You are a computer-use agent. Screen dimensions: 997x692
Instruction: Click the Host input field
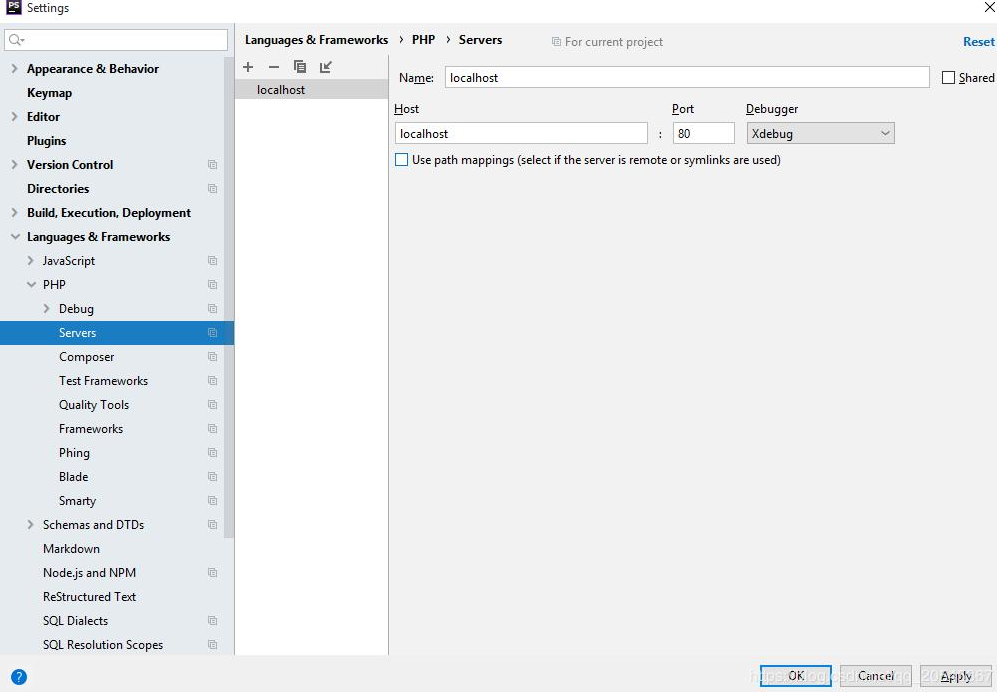point(521,134)
